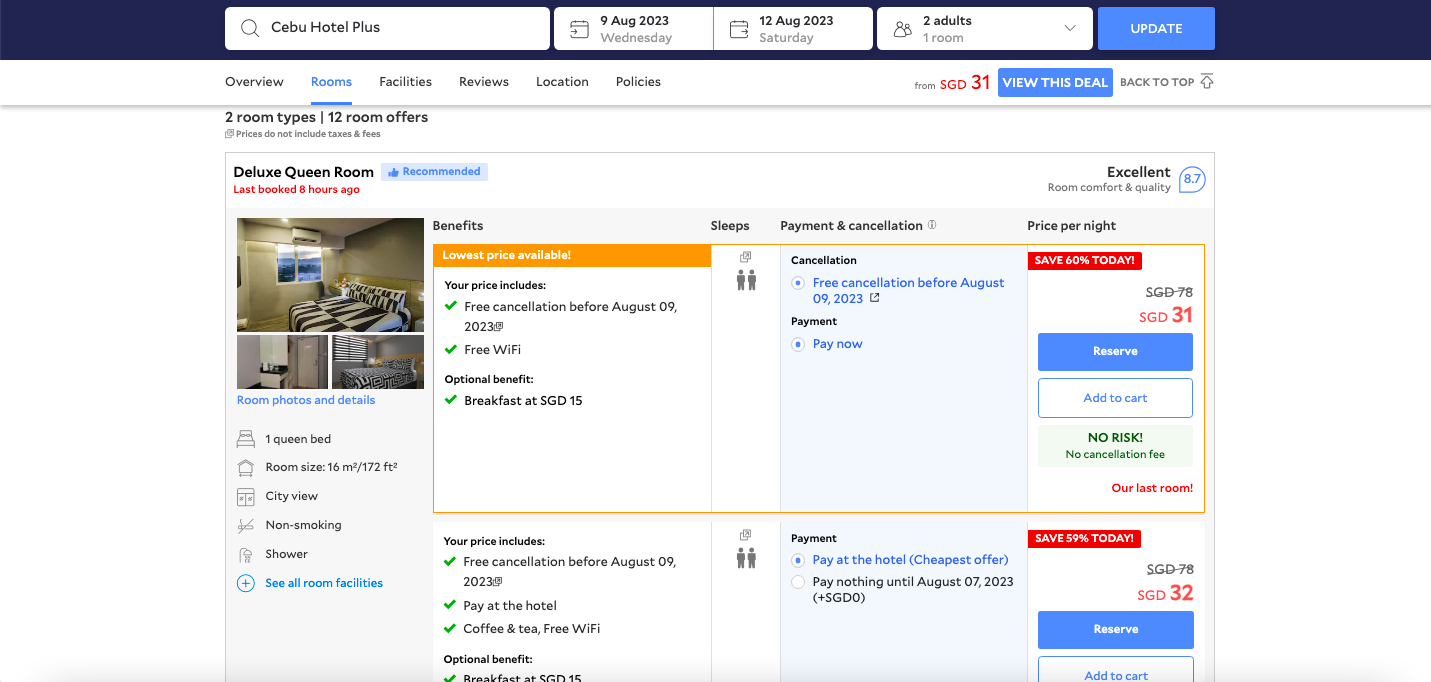Select Pay nothing until August 07, 2023

tap(798, 582)
